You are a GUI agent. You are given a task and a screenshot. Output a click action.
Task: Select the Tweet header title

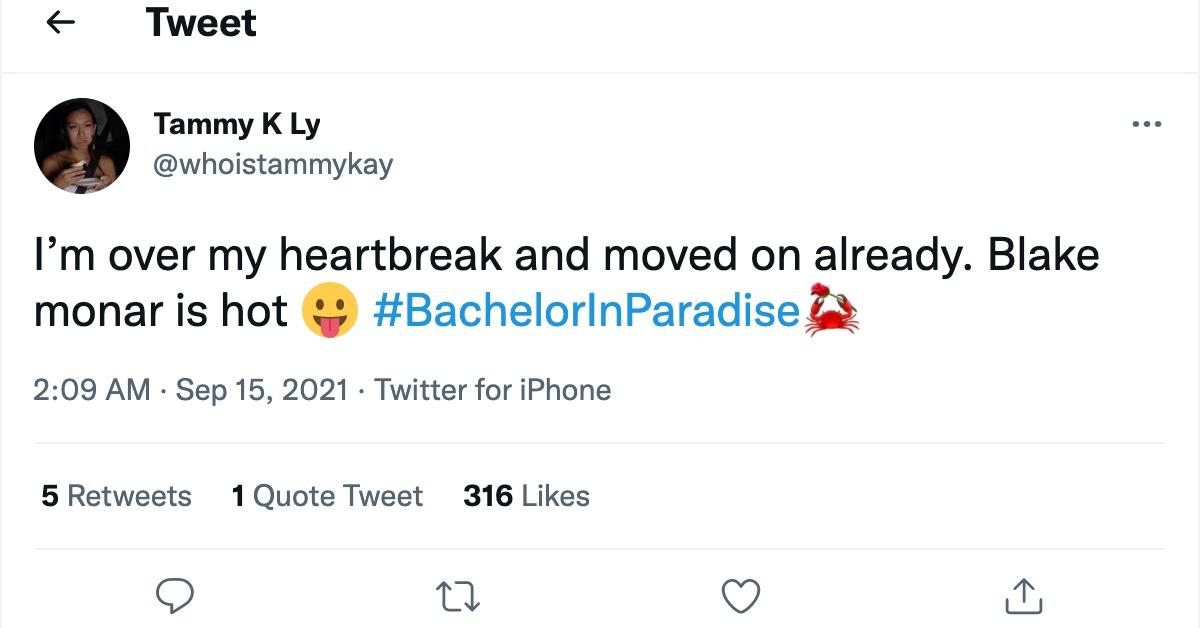click(200, 22)
